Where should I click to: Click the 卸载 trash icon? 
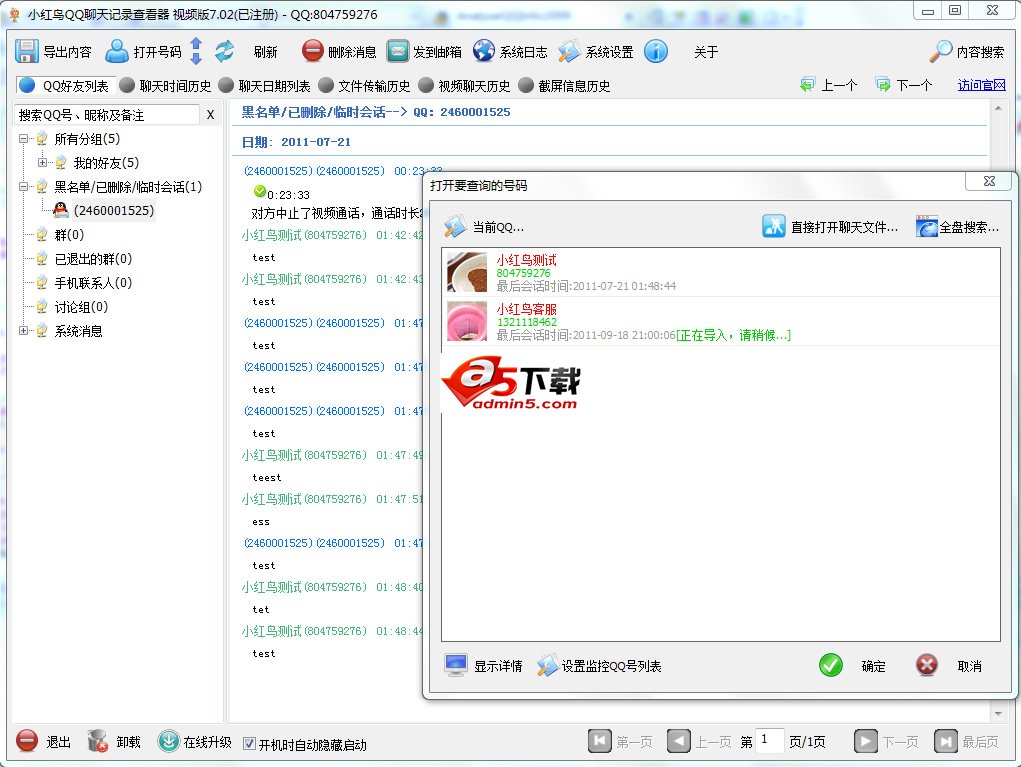(x=98, y=741)
